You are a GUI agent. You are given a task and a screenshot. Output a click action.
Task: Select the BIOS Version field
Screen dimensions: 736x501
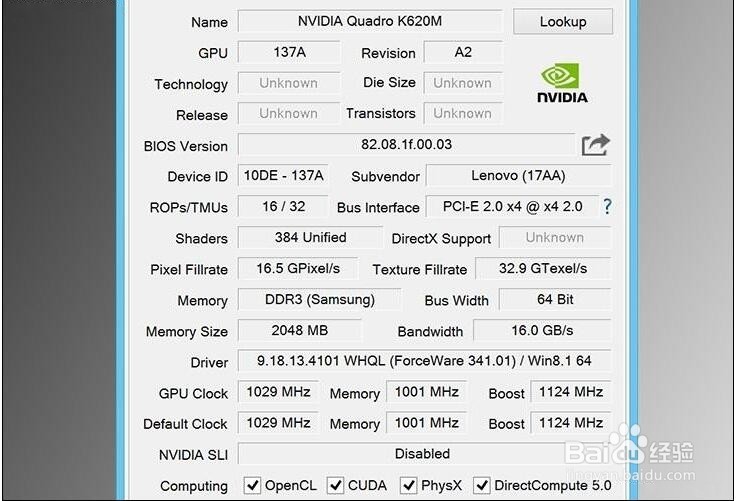coord(406,145)
